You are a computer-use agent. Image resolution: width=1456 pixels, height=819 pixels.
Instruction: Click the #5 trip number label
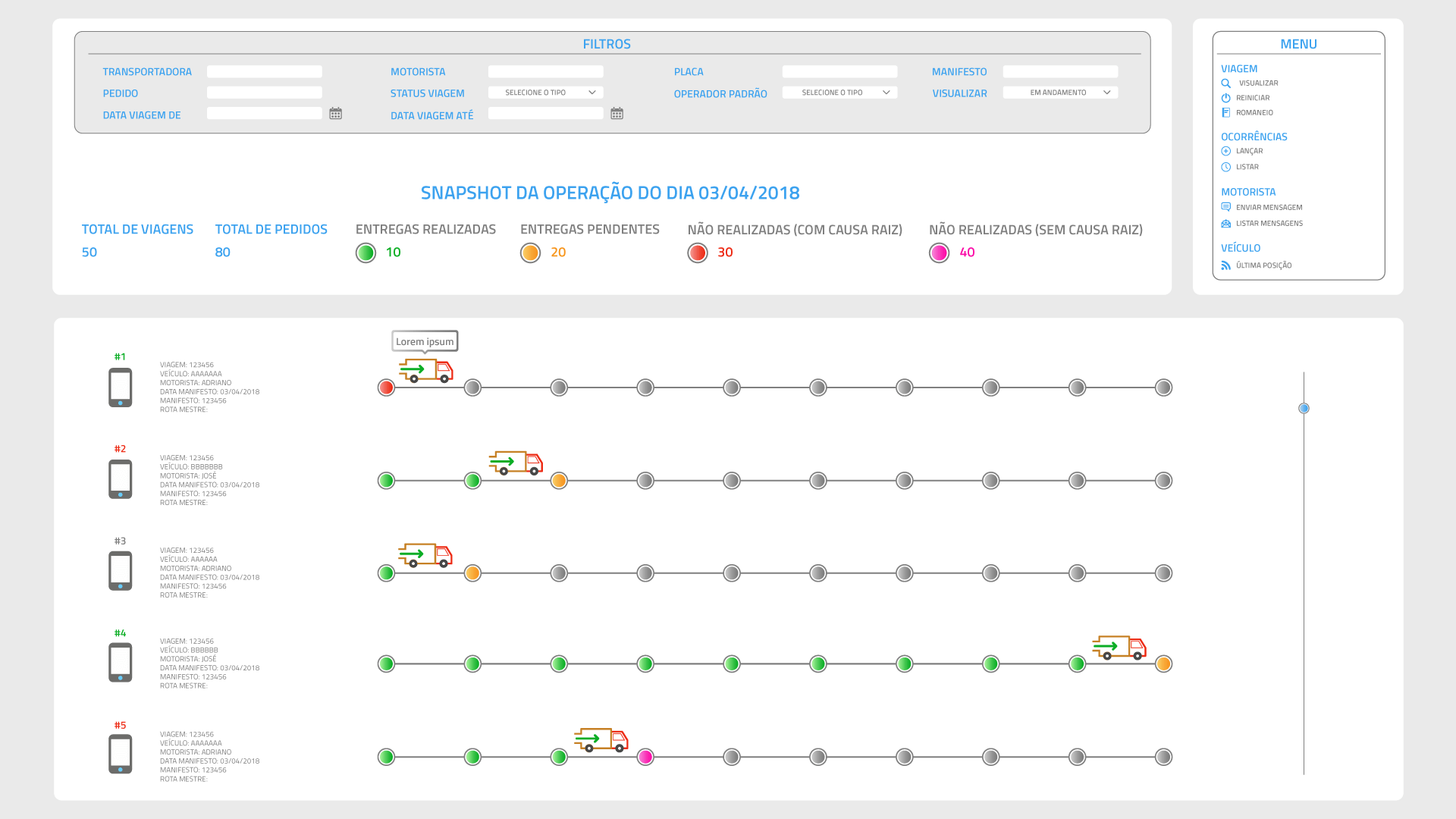coord(120,726)
